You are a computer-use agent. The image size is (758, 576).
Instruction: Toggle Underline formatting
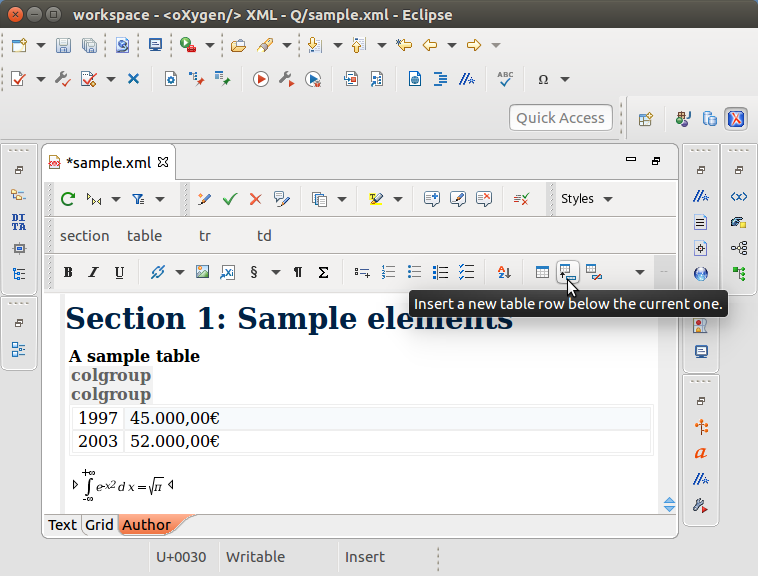[x=119, y=273]
